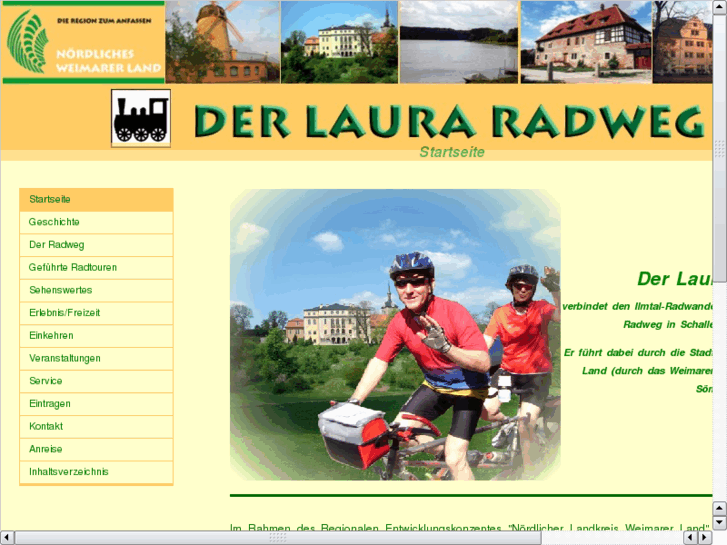Screen dimensions: 727x545
Task: Click the green Startseite subtitle text
Action: pos(452,152)
